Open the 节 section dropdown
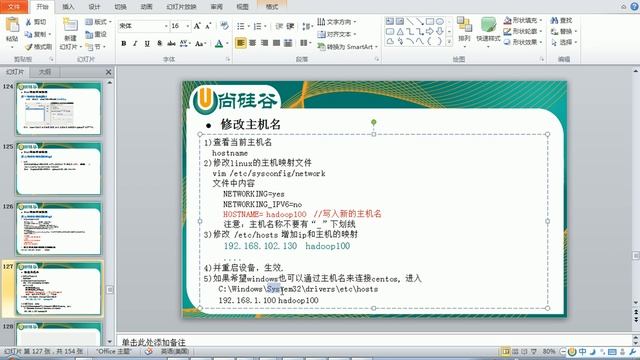Screen dimensions: 640x360 click(96, 47)
